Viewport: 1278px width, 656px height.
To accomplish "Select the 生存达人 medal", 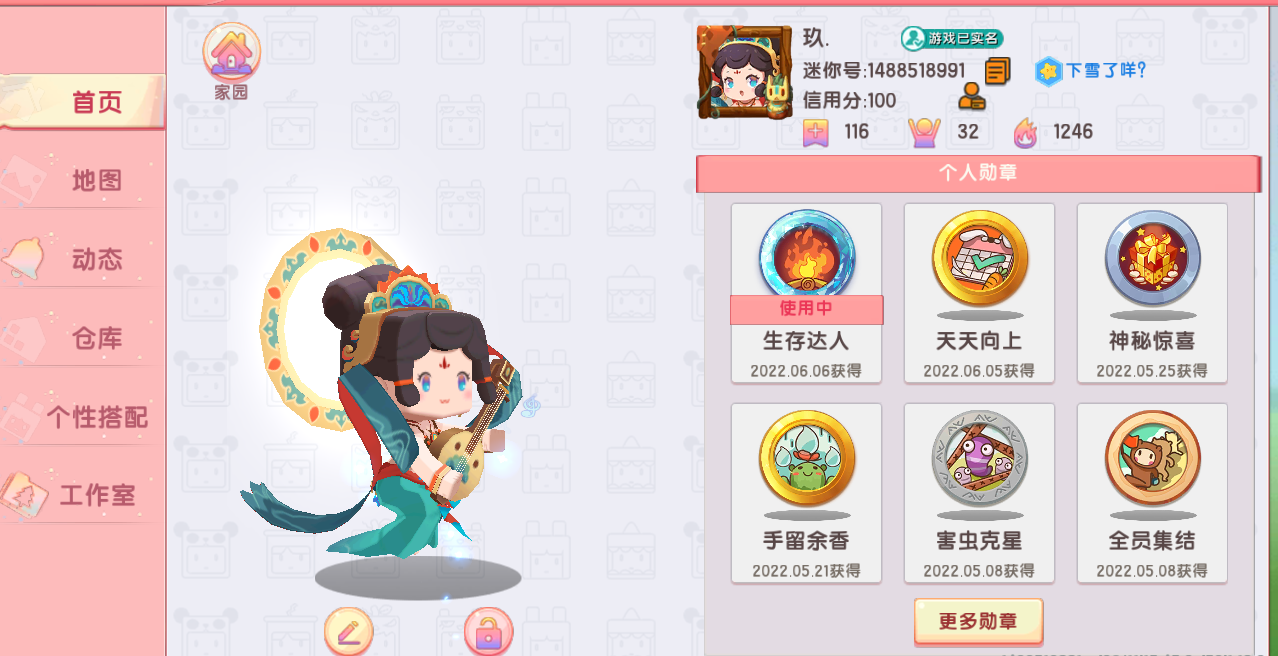I will tap(806, 293).
